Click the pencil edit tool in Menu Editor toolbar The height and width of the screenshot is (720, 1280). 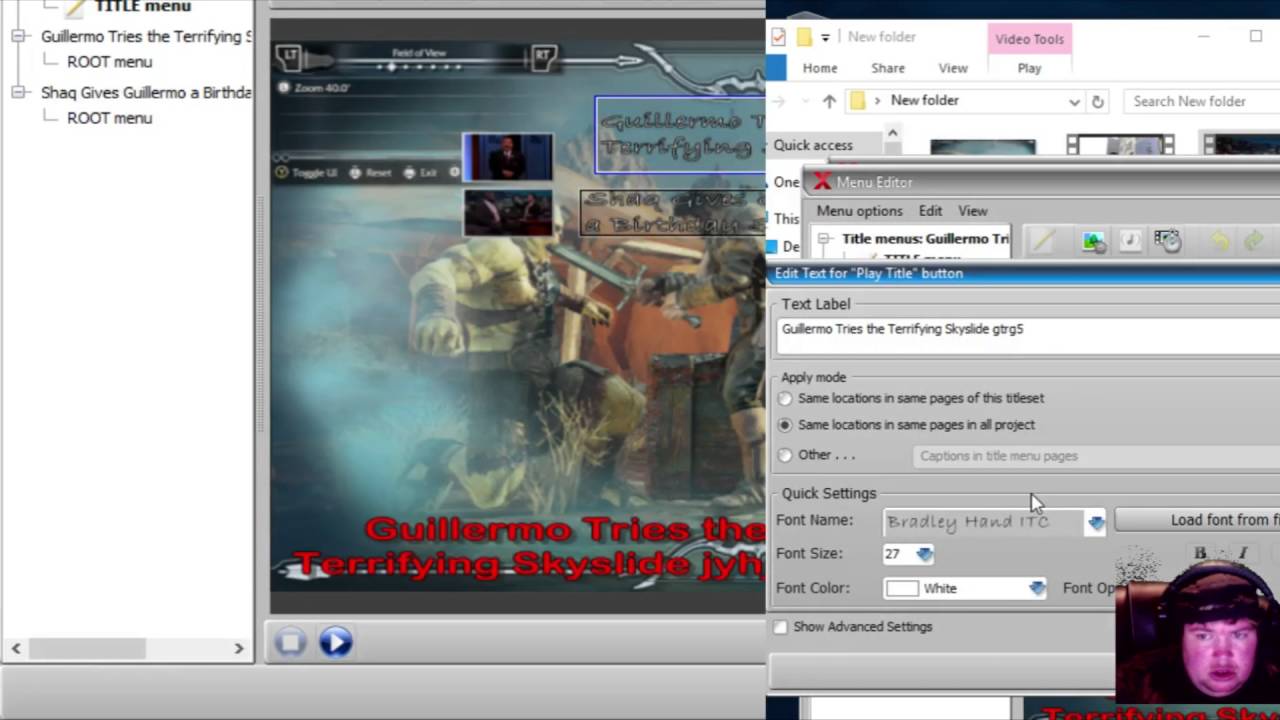click(x=1044, y=241)
